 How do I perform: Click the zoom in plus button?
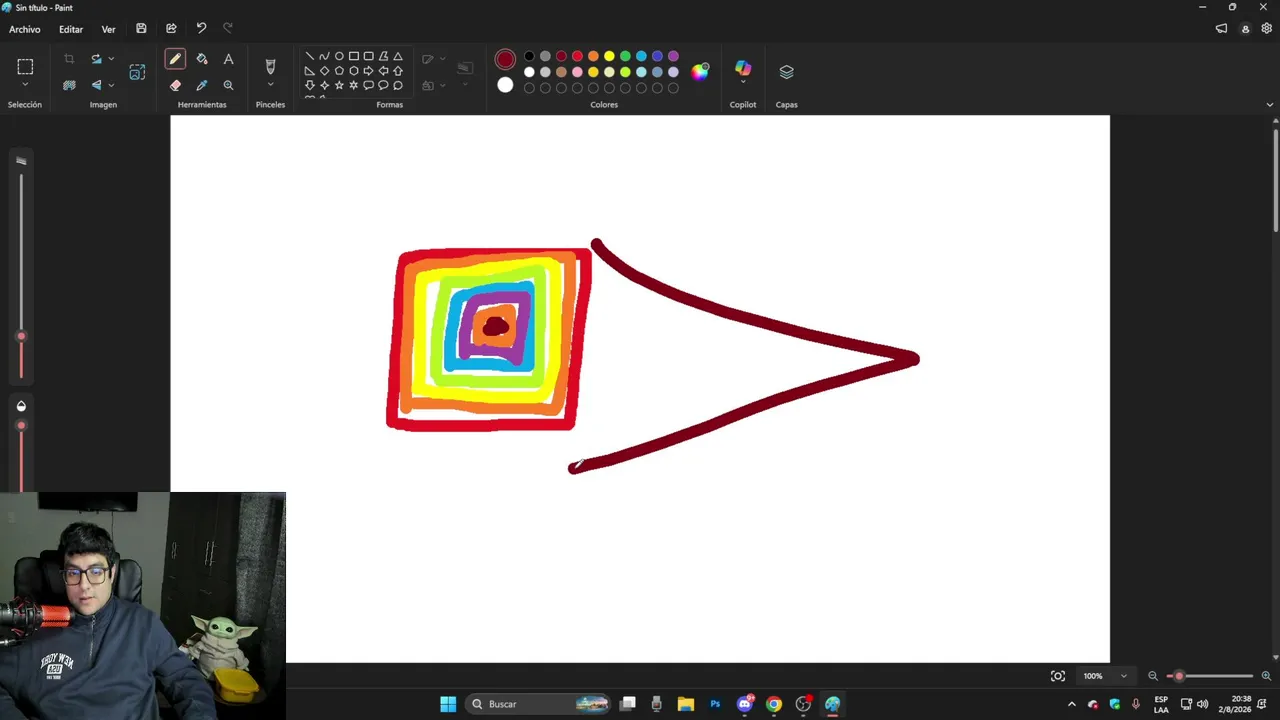point(1266,676)
